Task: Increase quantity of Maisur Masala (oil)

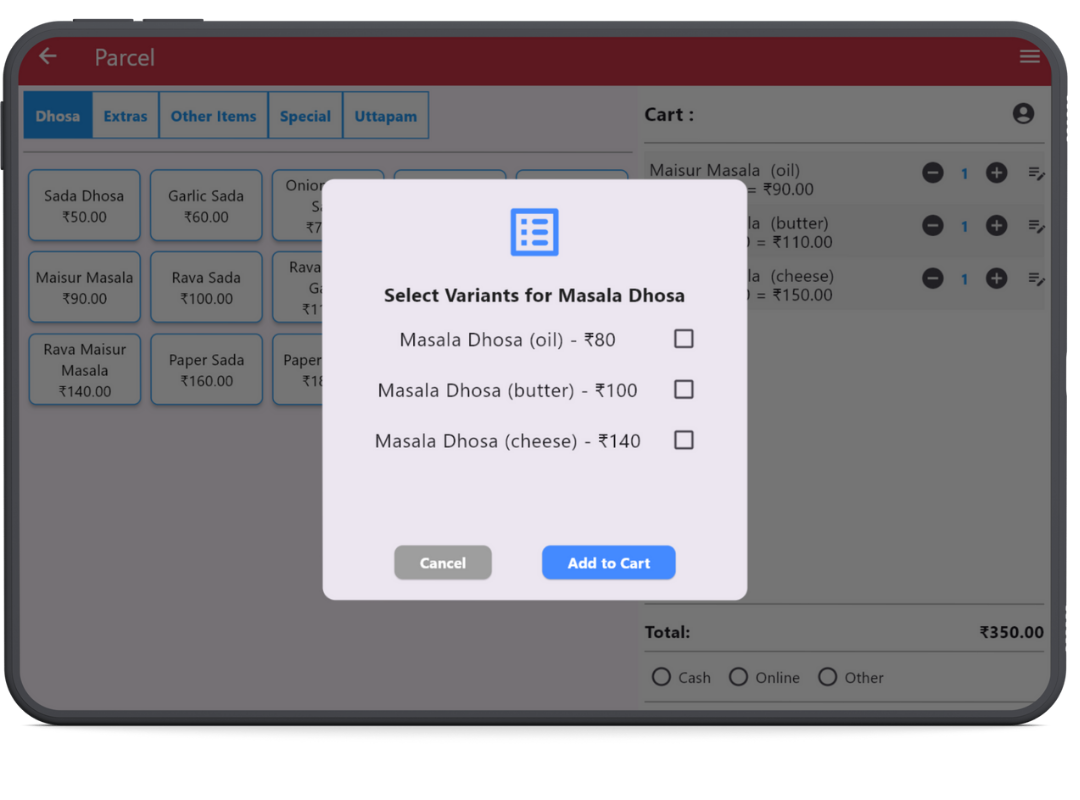Action: 996,173
